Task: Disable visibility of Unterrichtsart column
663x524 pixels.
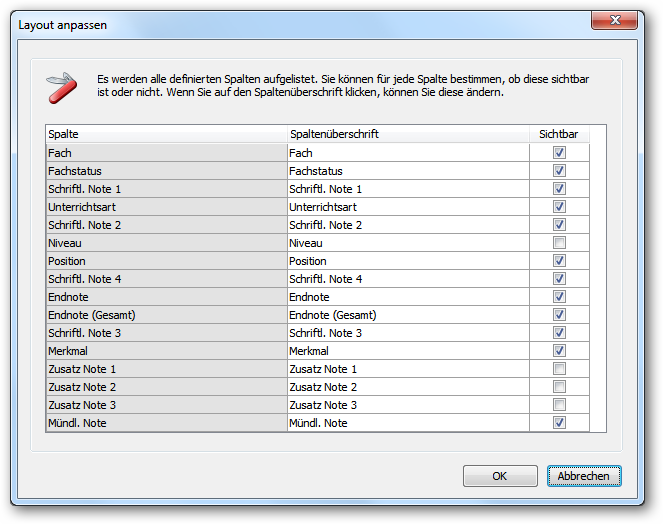Action: pos(559,207)
